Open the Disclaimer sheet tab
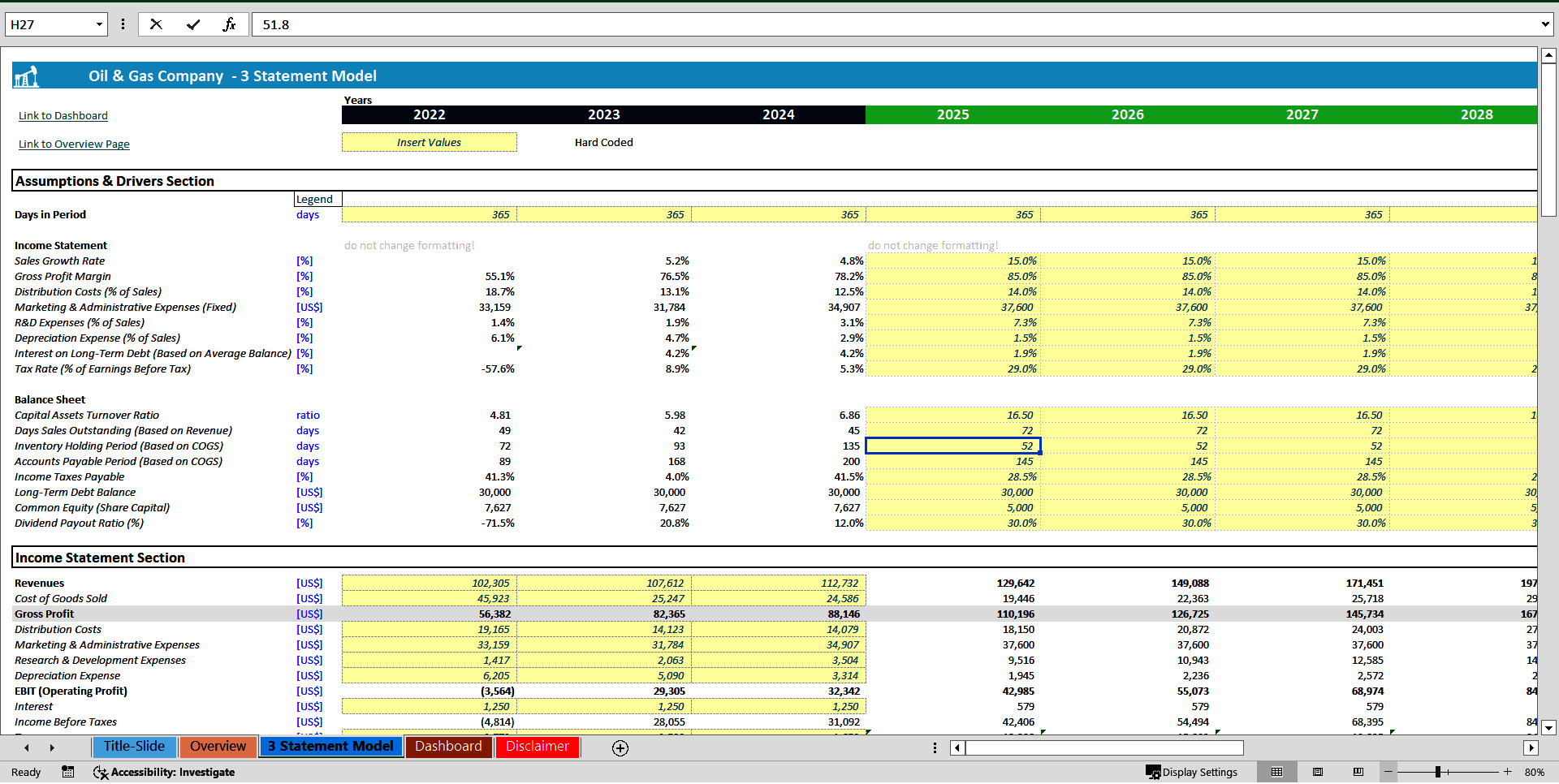1559x784 pixels. [538, 747]
